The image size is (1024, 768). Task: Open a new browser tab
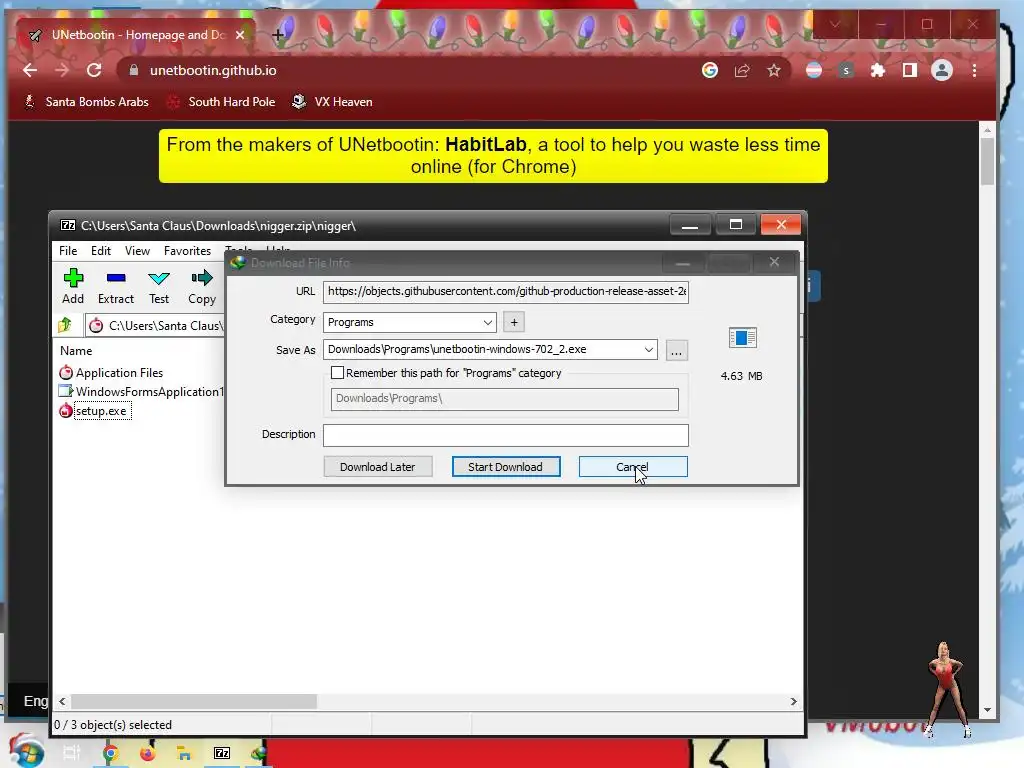coord(278,35)
